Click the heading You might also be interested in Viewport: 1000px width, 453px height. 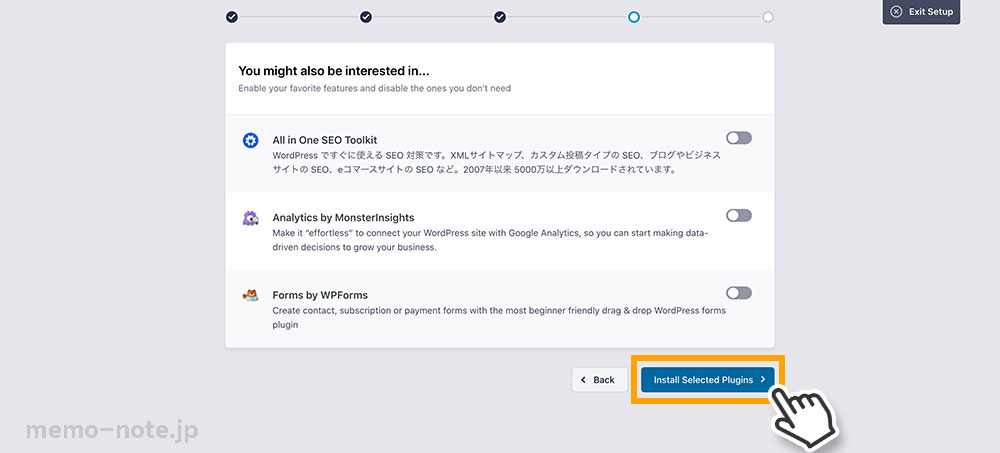click(x=334, y=71)
